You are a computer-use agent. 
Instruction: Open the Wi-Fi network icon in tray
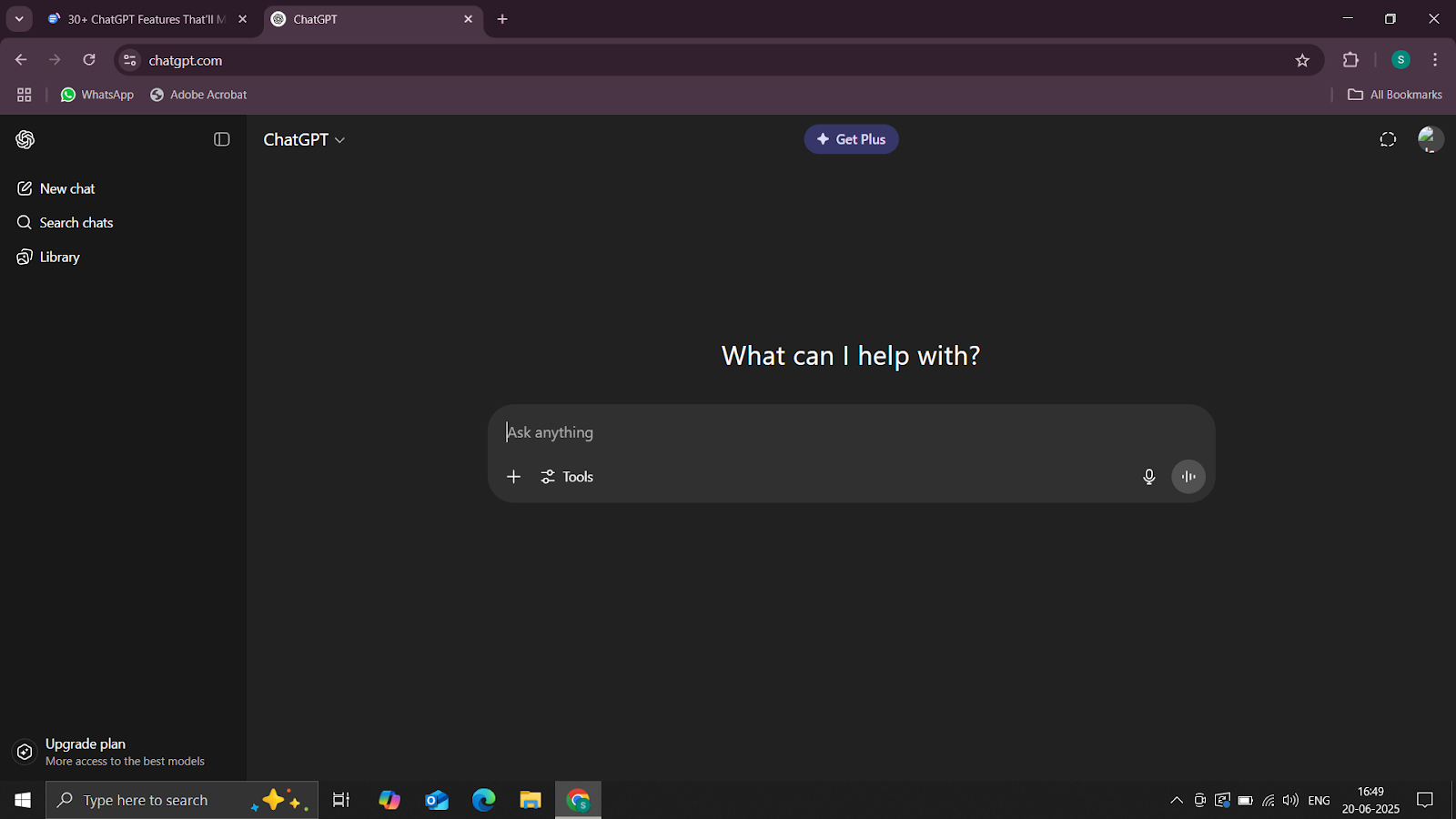coord(1269,800)
